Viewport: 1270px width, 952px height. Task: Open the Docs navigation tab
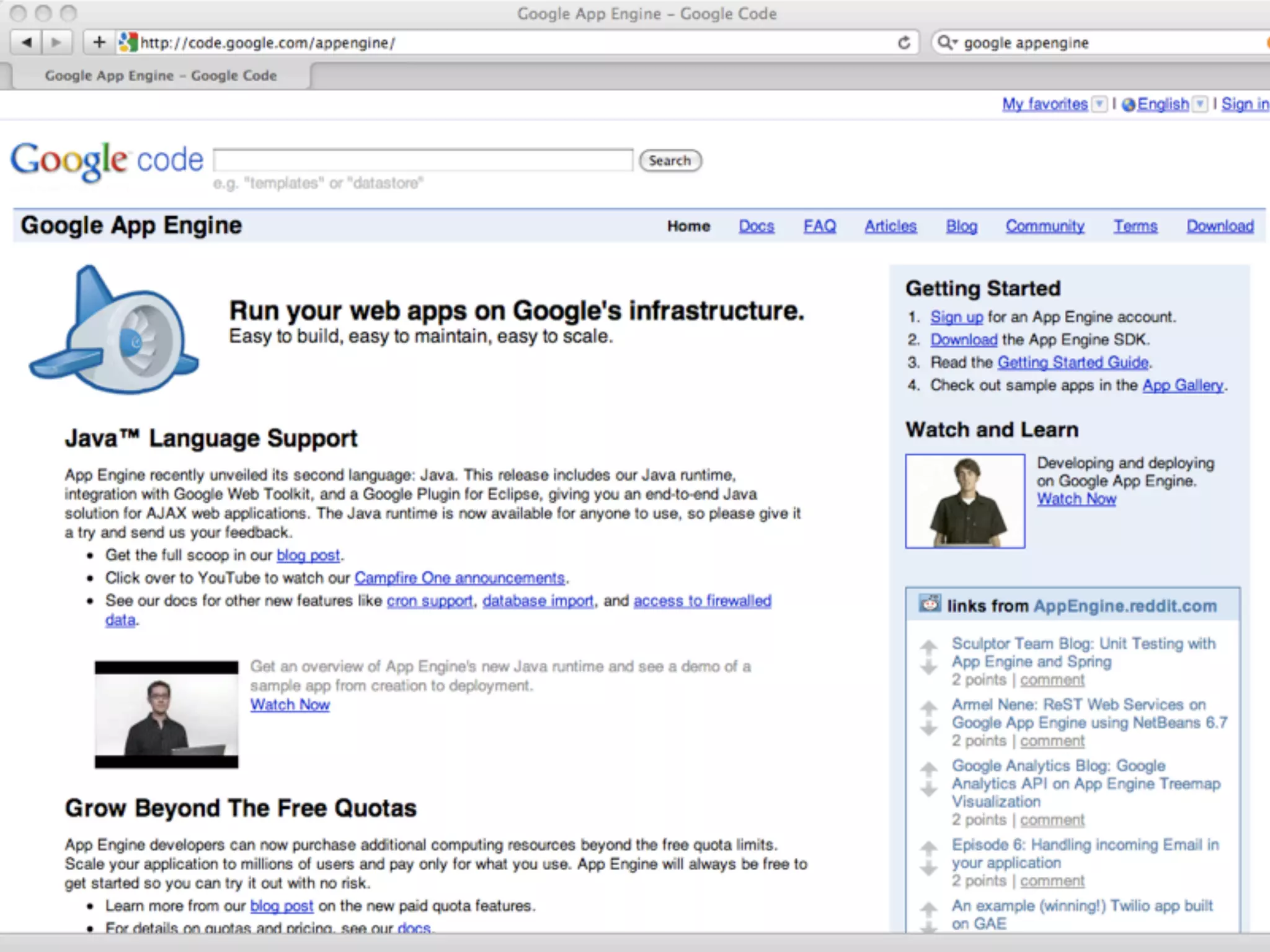click(x=756, y=226)
